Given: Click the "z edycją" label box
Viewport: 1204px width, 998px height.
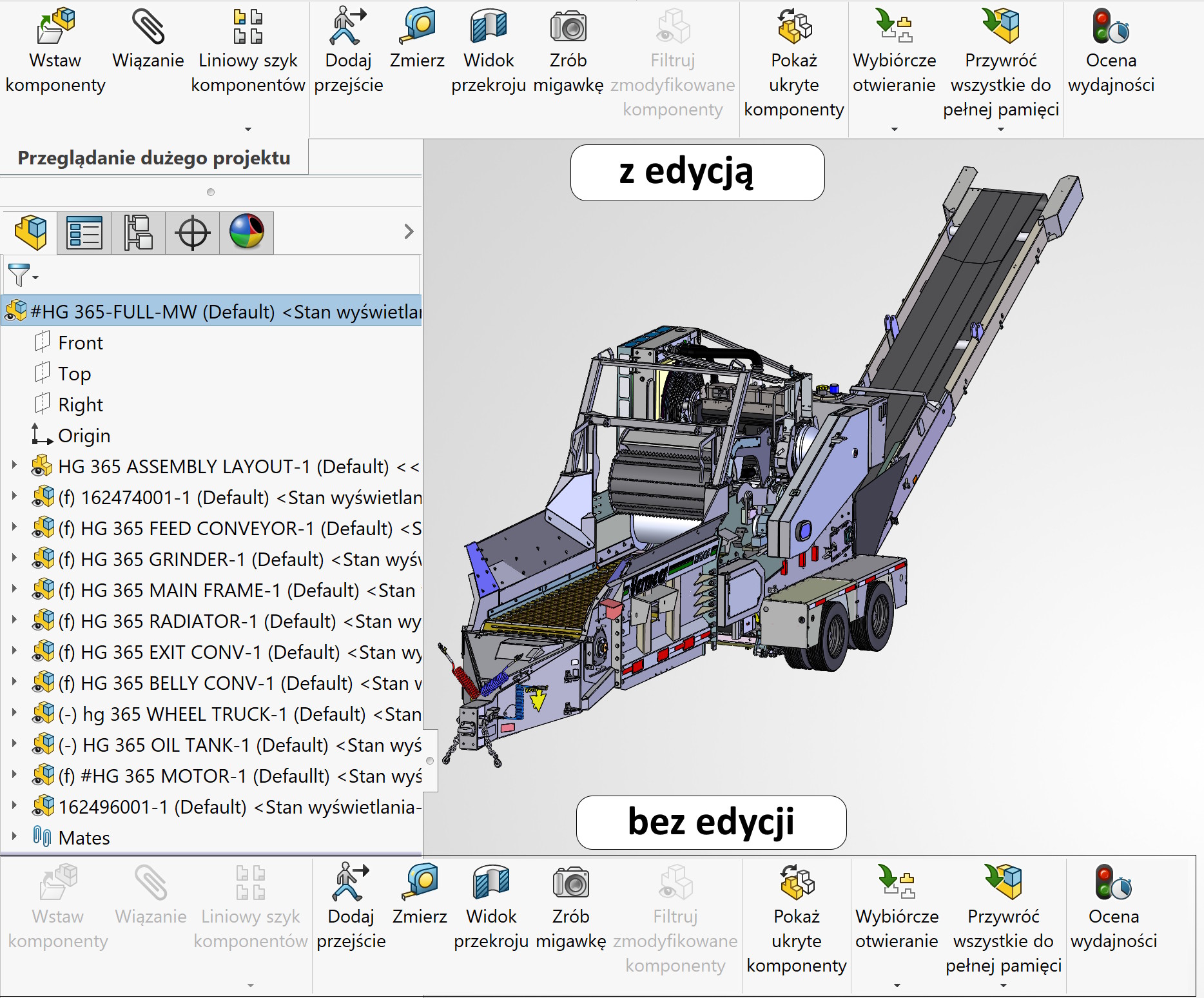Looking at the screenshot, I should (697, 173).
